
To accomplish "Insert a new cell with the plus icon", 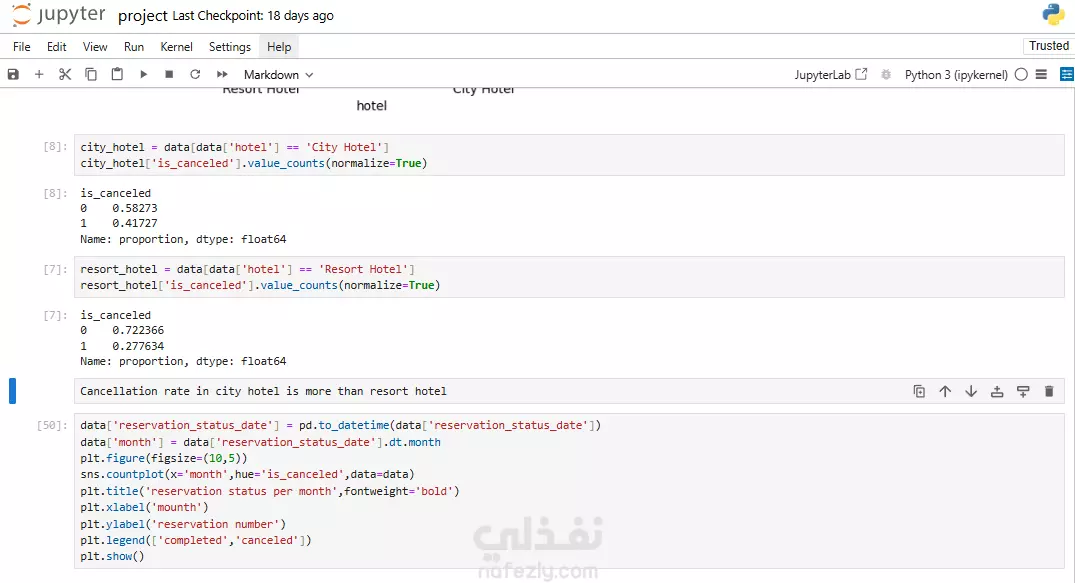I will 39,74.
